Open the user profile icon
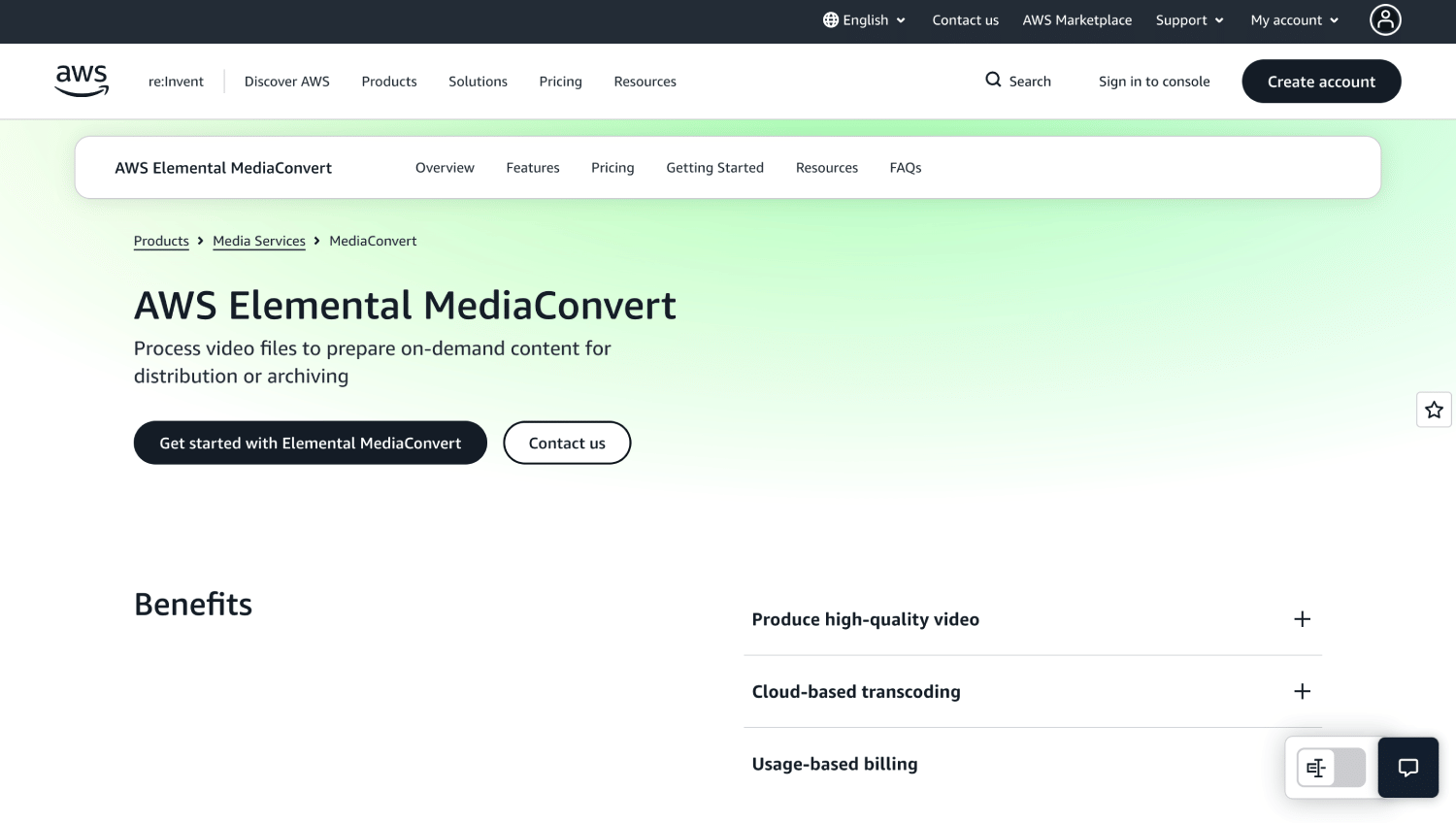The width and height of the screenshot is (1456, 823). click(x=1385, y=19)
